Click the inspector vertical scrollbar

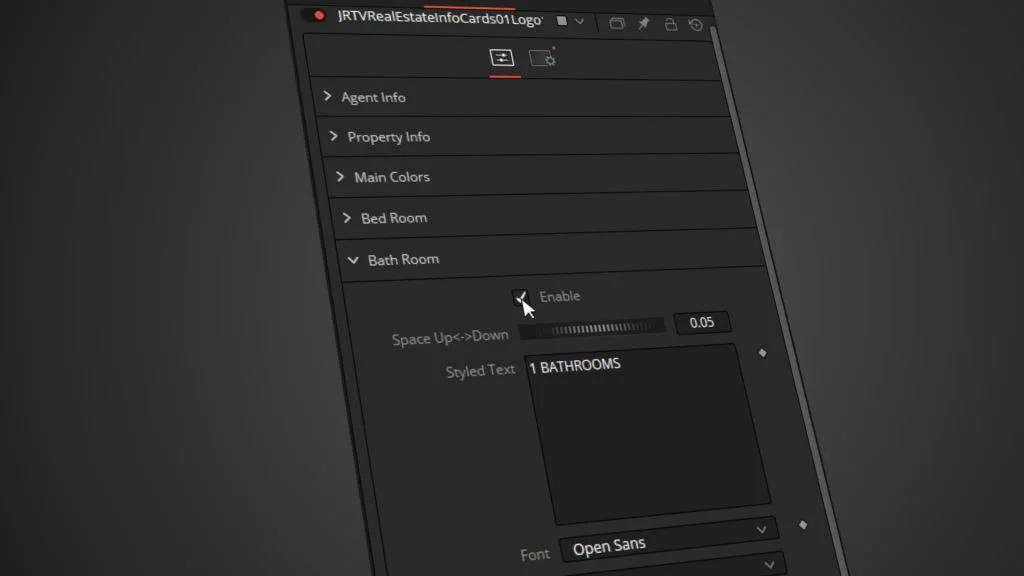pyautogui.click(x=777, y=300)
